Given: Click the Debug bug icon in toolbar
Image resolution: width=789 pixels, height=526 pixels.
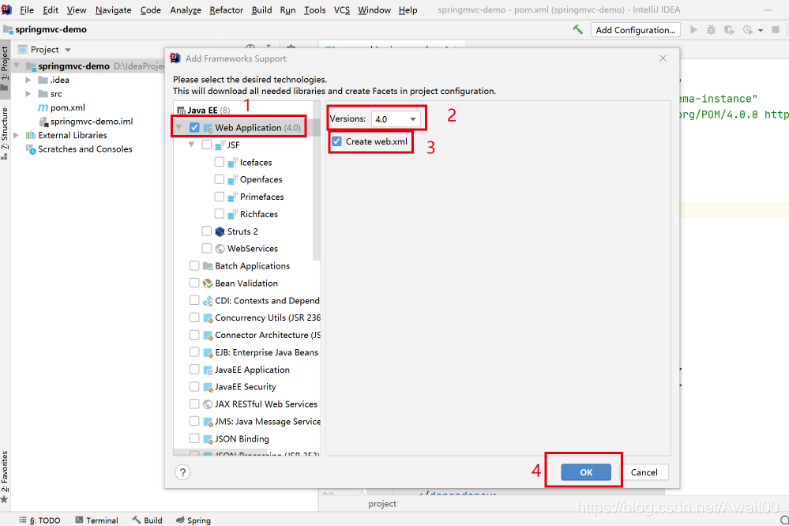Looking at the screenshot, I should (711, 30).
